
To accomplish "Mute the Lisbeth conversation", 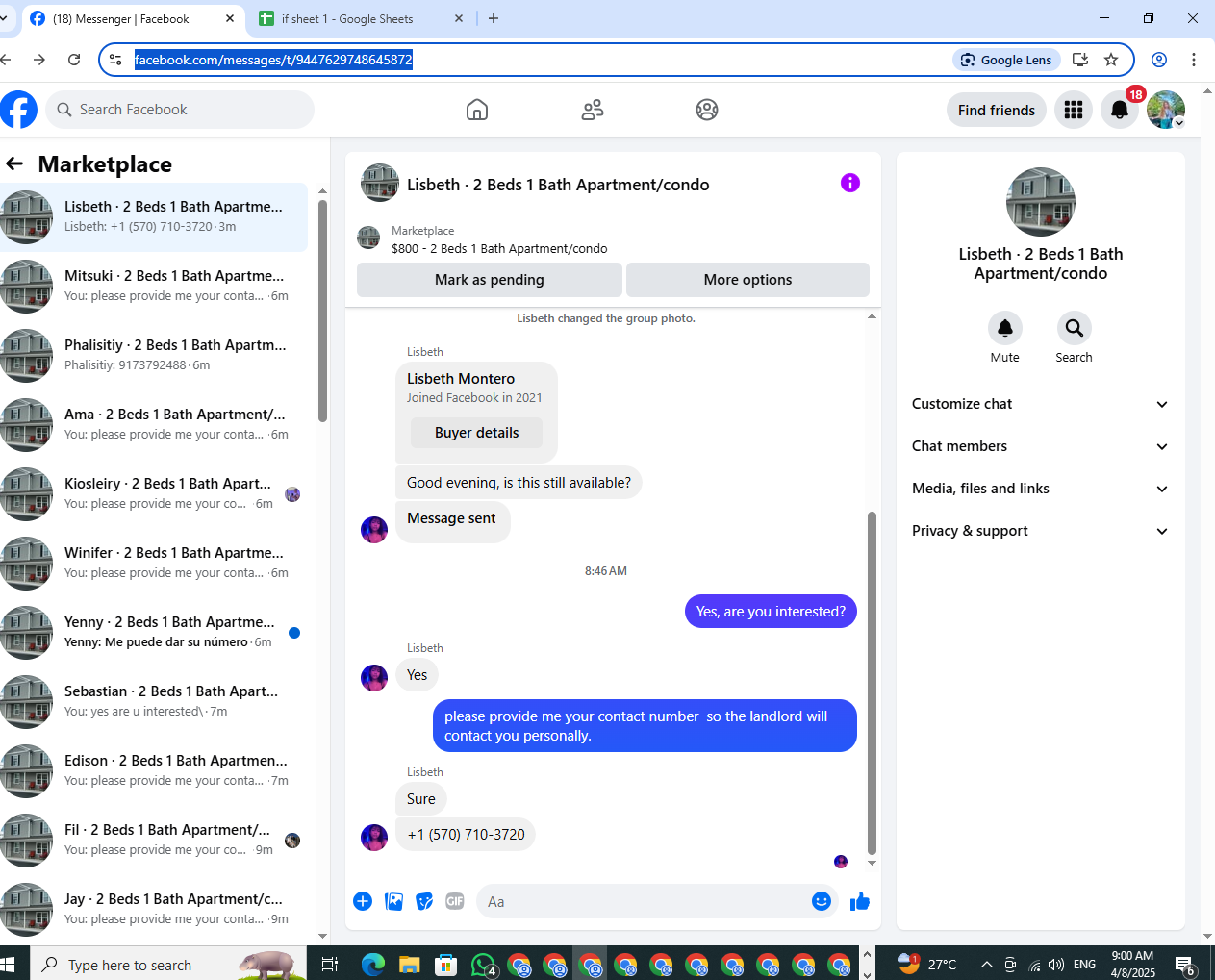I will coord(1005,328).
